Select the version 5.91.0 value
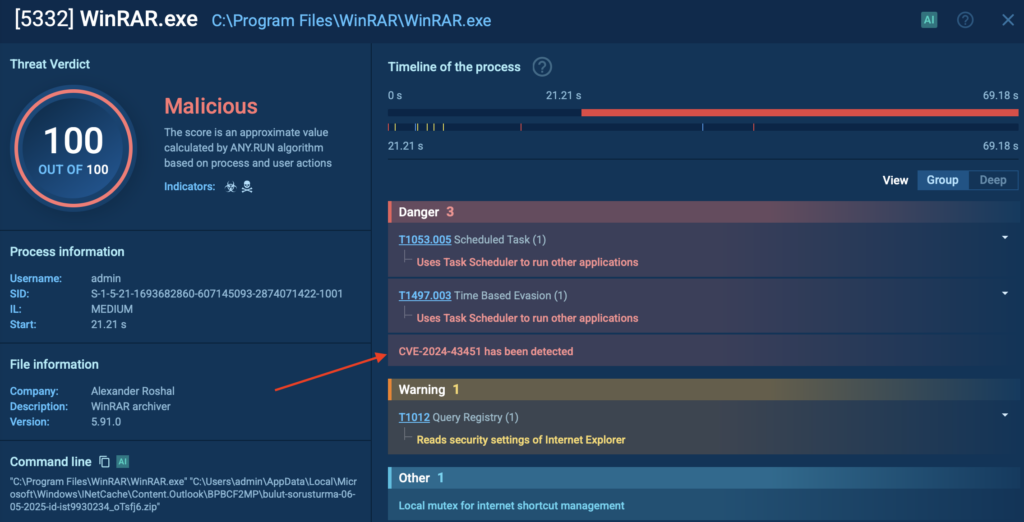Image resolution: width=1024 pixels, height=522 pixels. [x=106, y=422]
